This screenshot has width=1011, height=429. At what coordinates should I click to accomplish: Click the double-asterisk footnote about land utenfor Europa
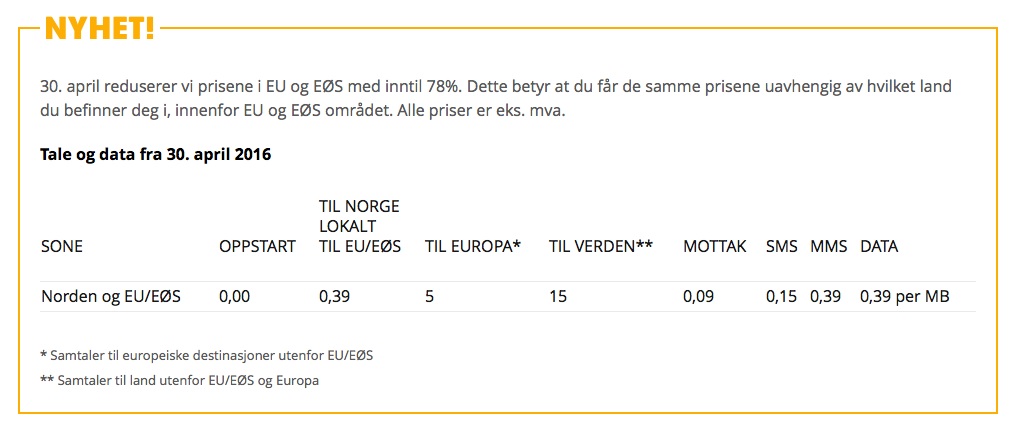(x=179, y=381)
